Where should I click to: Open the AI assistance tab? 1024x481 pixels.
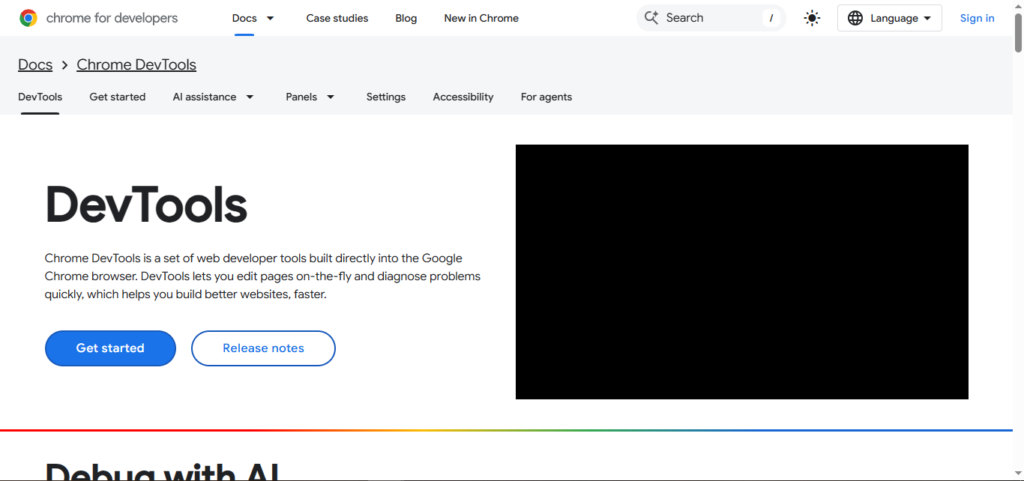[204, 97]
